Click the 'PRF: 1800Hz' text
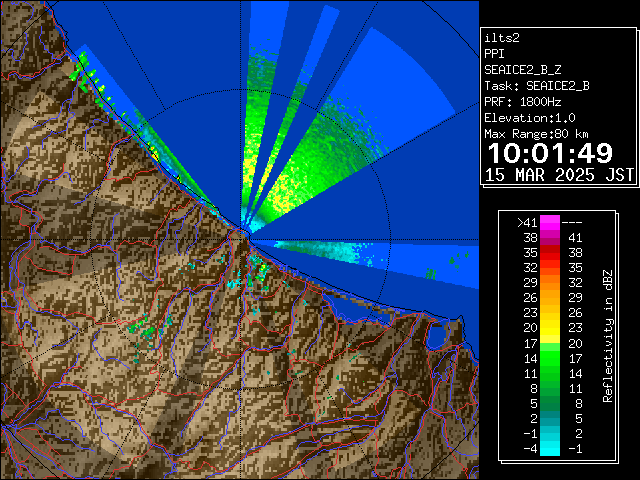Viewport: 640px width, 480px height. (x=522, y=102)
